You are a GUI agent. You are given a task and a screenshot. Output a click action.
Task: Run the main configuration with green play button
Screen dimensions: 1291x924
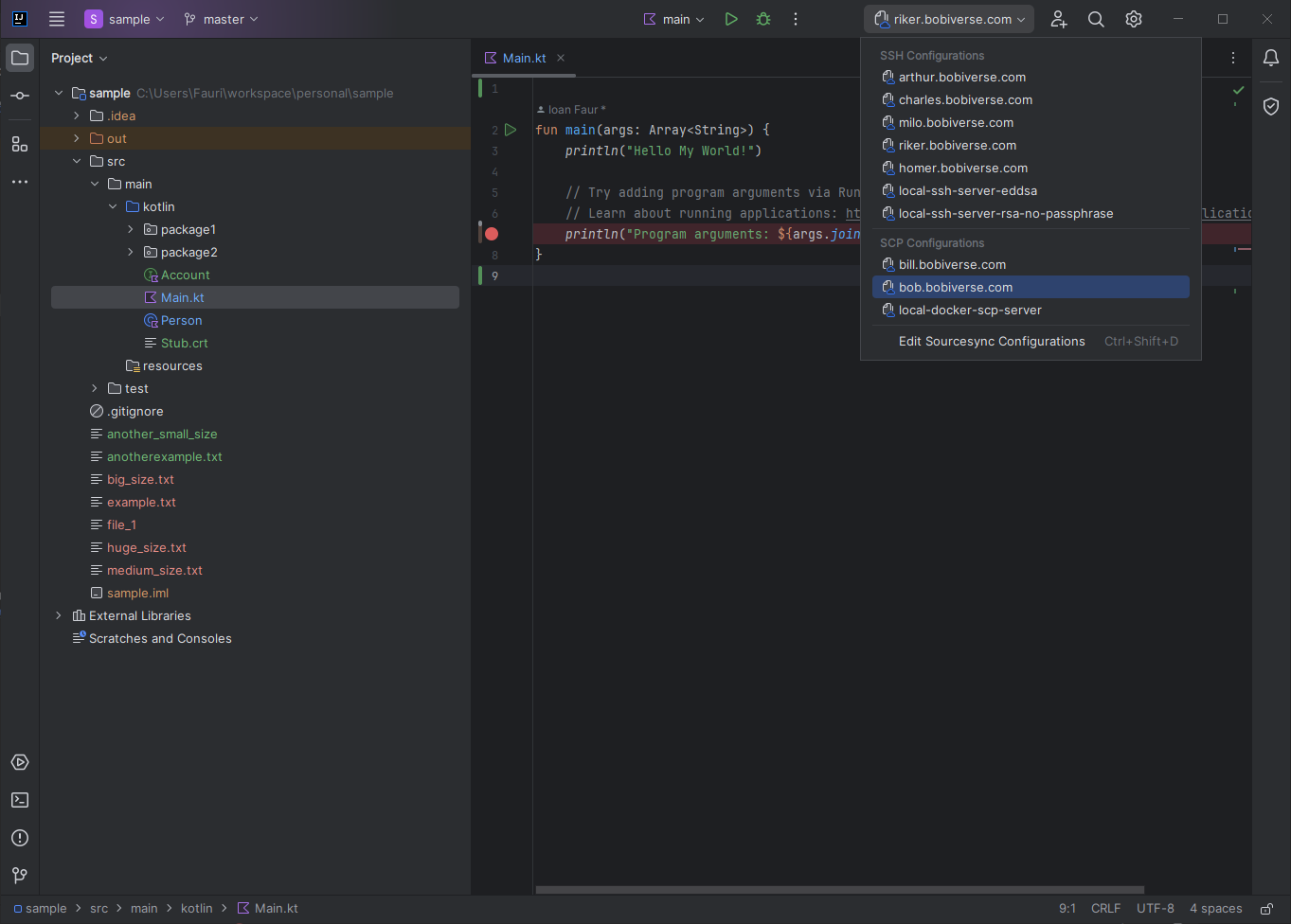pyautogui.click(x=731, y=19)
